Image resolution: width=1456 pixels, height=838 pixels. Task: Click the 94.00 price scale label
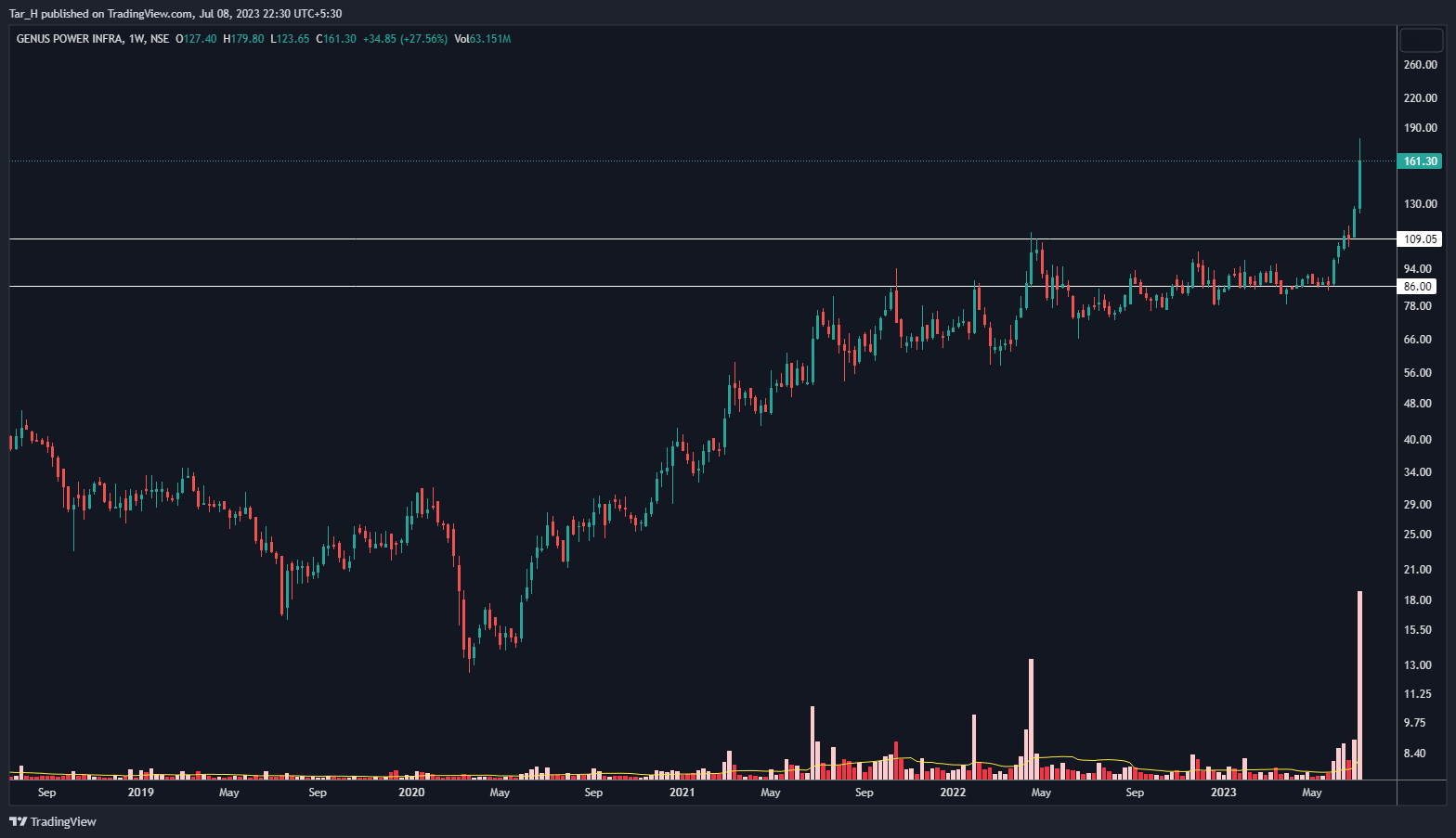(1418, 269)
